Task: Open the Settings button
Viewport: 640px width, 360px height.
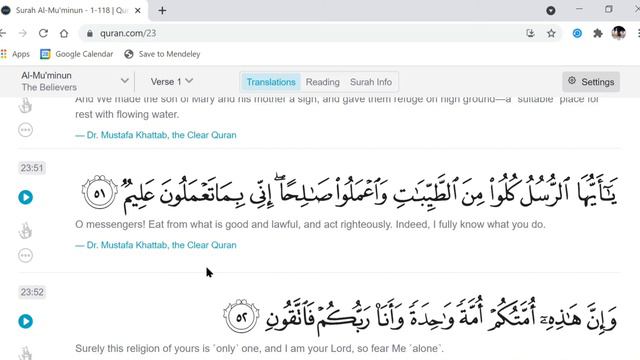Action: [591, 82]
